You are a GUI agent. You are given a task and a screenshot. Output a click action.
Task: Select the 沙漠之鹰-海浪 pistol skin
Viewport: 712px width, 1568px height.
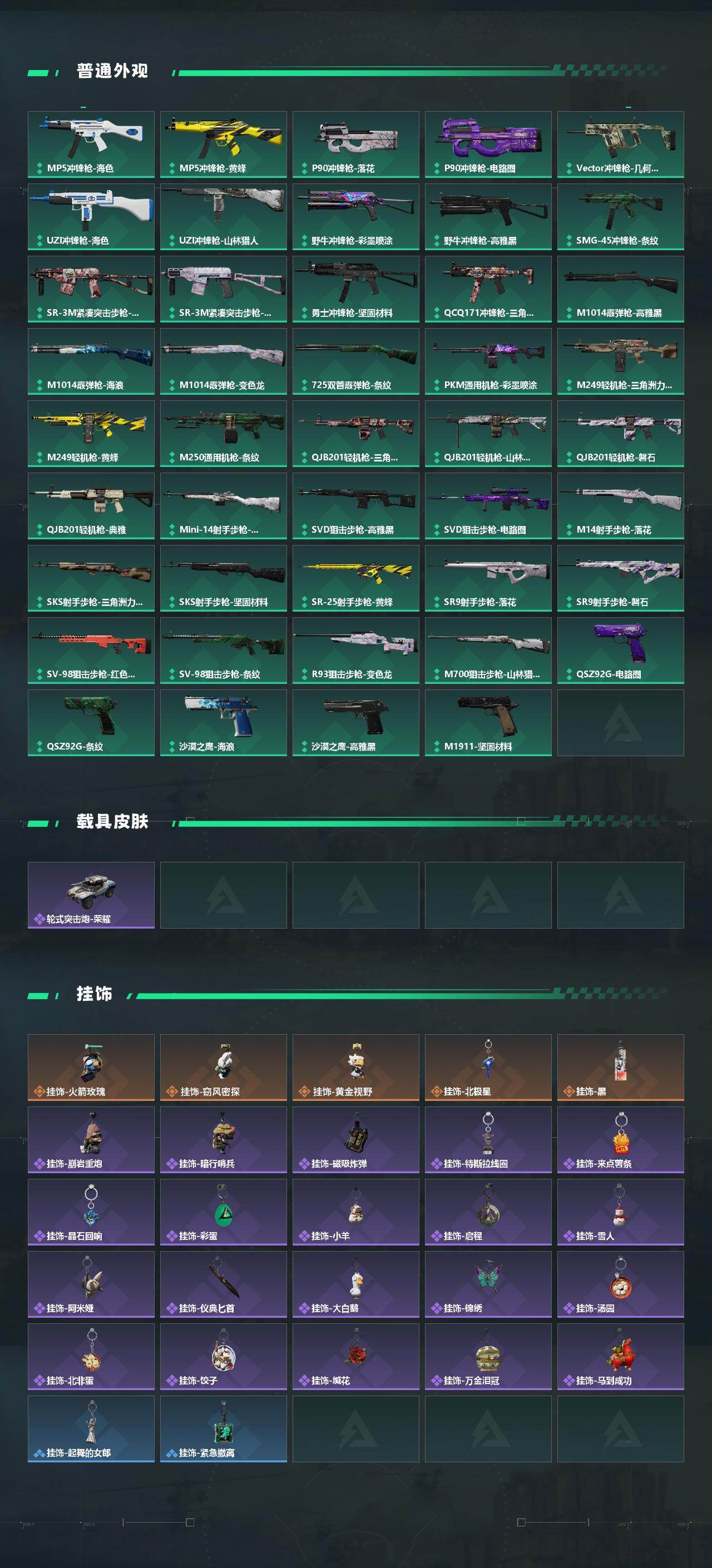click(x=224, y=723)
